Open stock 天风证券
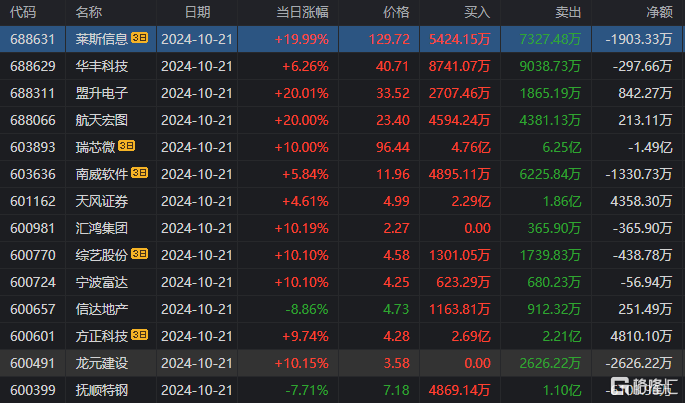Image resolution: width=685 pixels, height=403 pixels. (x=101, y=202)
